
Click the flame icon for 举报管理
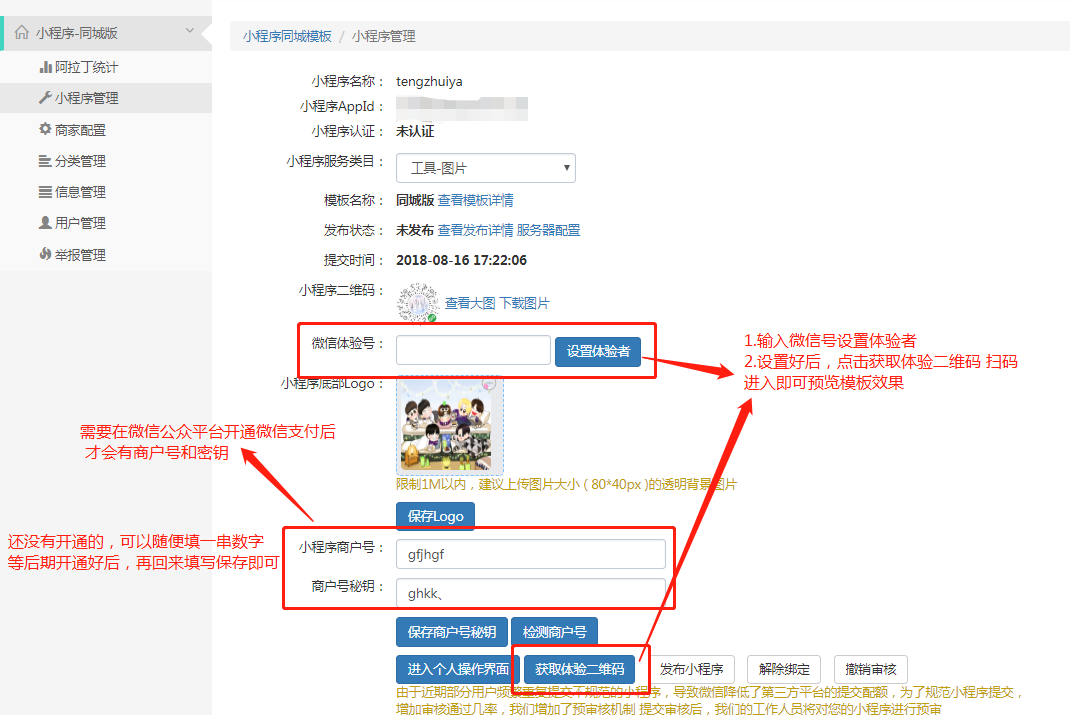click(45, 255)
